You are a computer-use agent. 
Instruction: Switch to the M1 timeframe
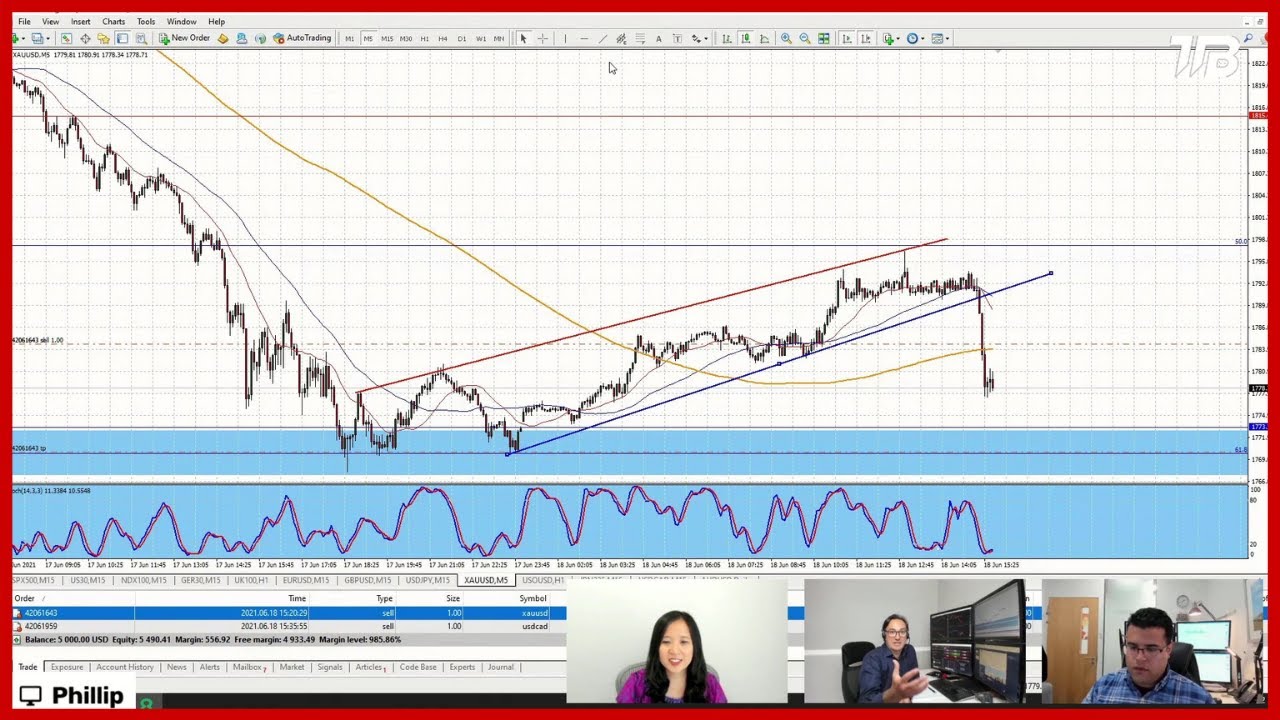click(349, 38)
